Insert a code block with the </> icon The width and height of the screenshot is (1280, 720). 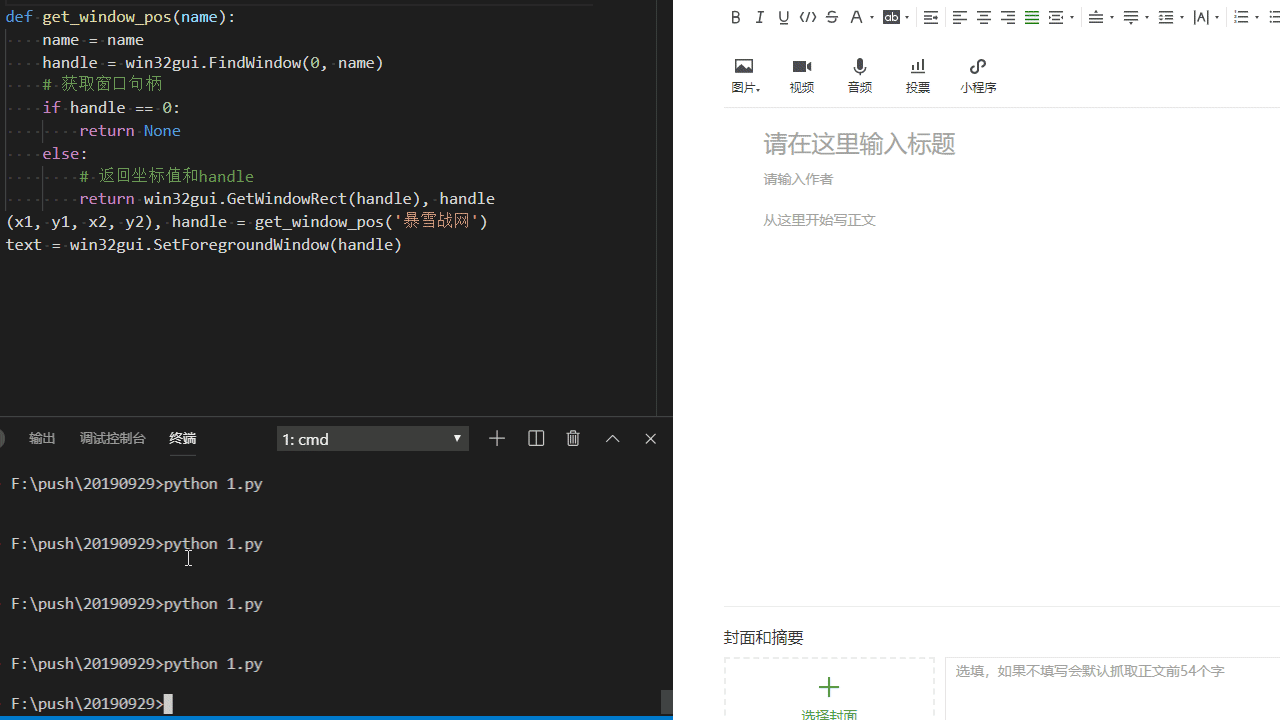[807, 17]
